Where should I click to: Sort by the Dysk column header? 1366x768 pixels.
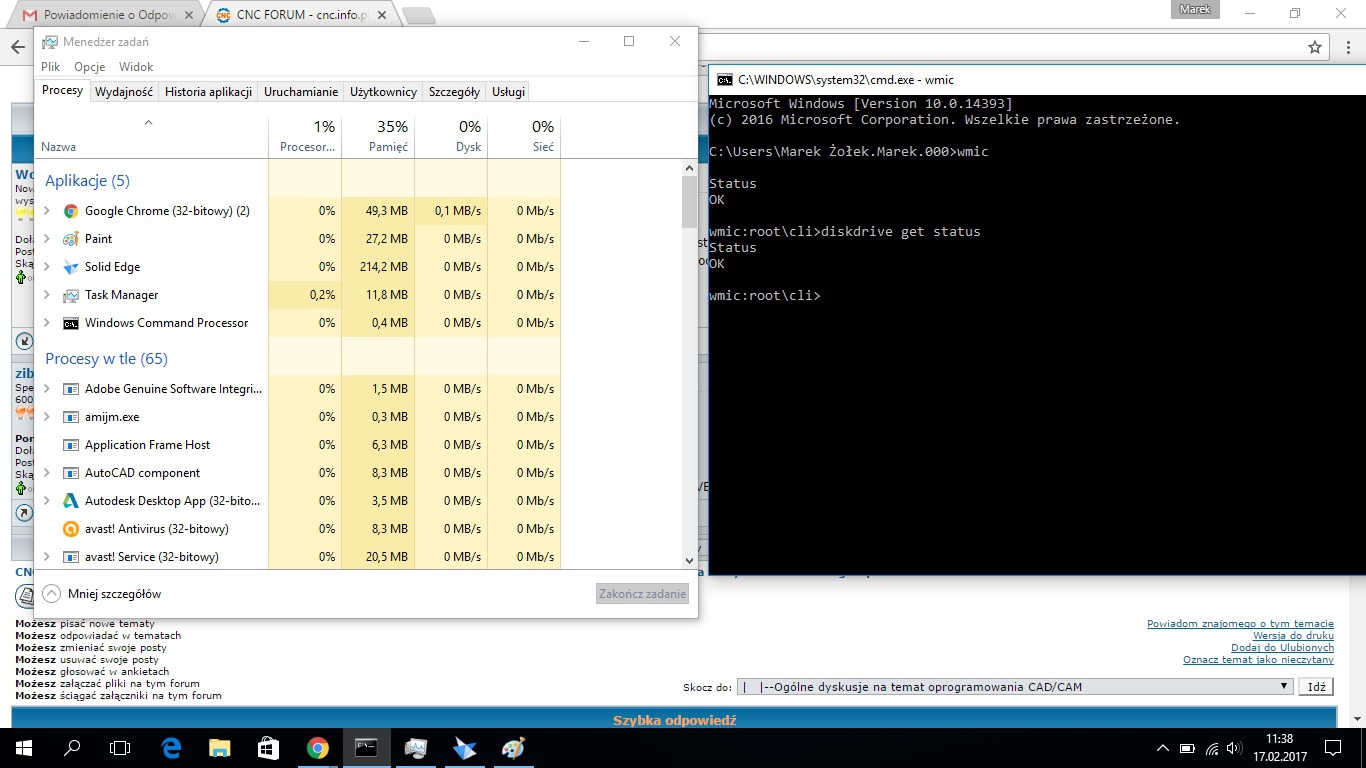[x=451, y=136]
